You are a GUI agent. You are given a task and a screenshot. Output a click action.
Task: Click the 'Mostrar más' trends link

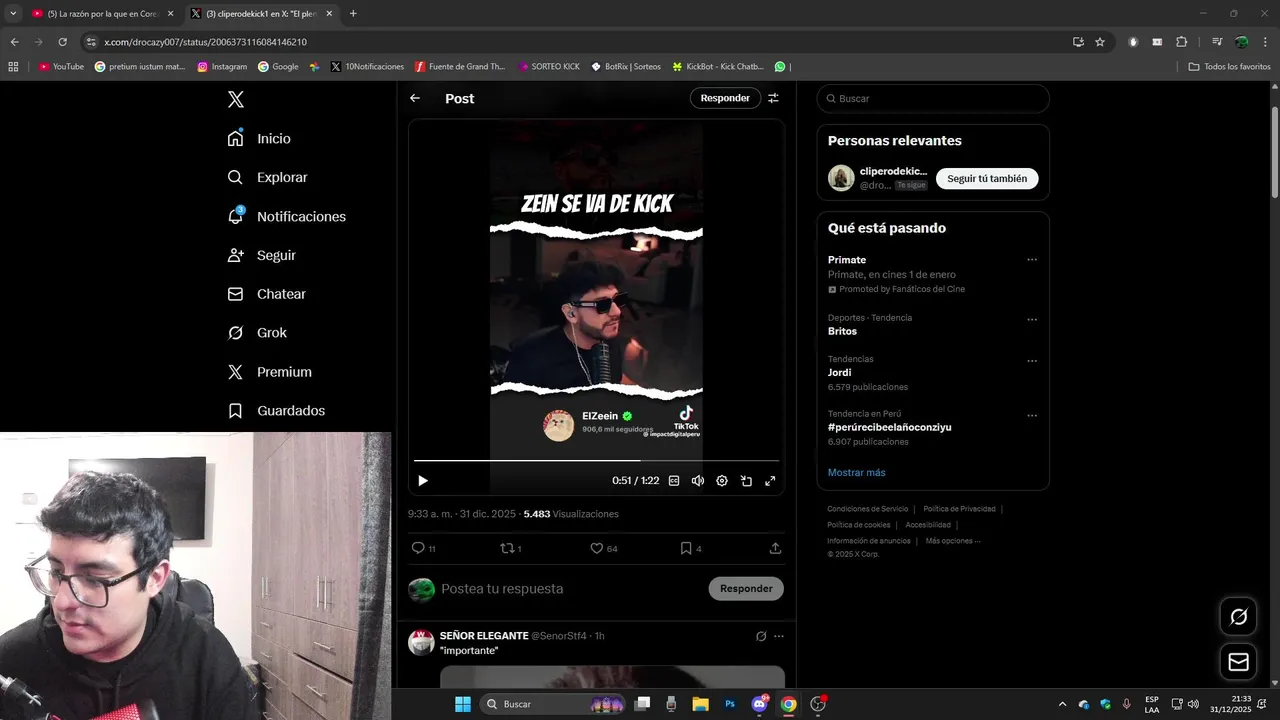tap(856, 472)
